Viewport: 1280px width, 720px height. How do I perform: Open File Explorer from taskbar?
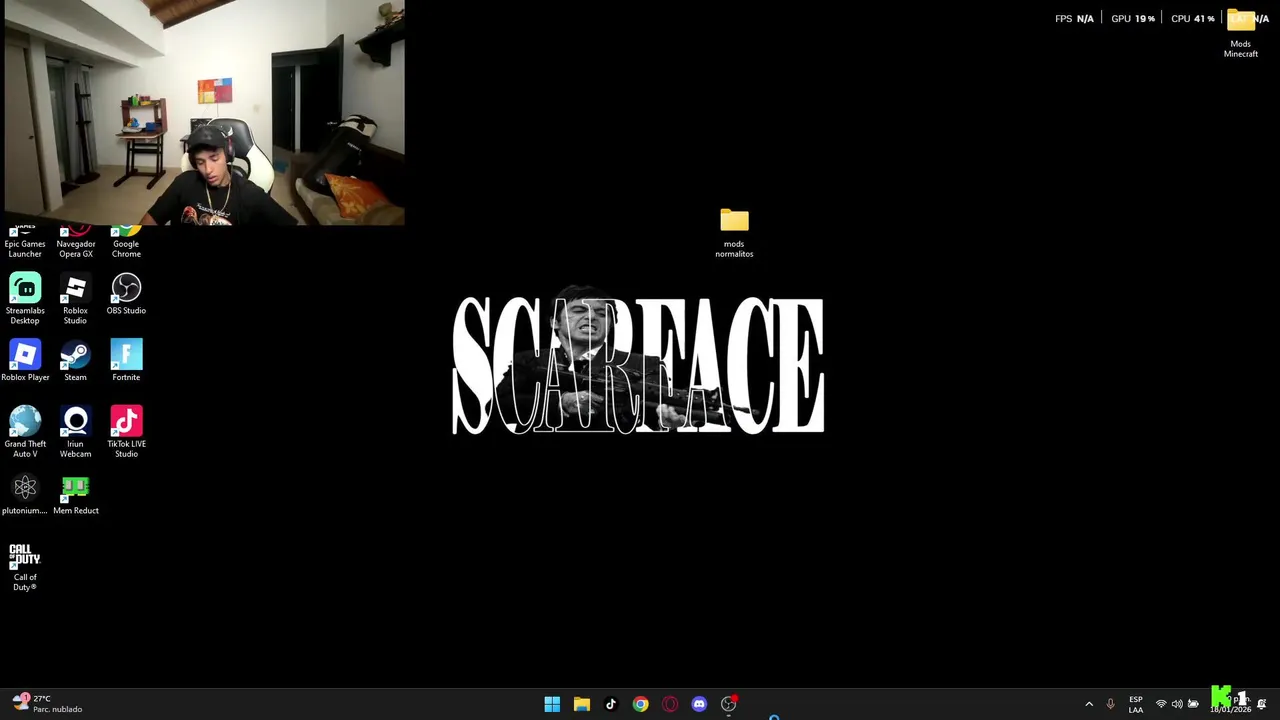point(582,704)
